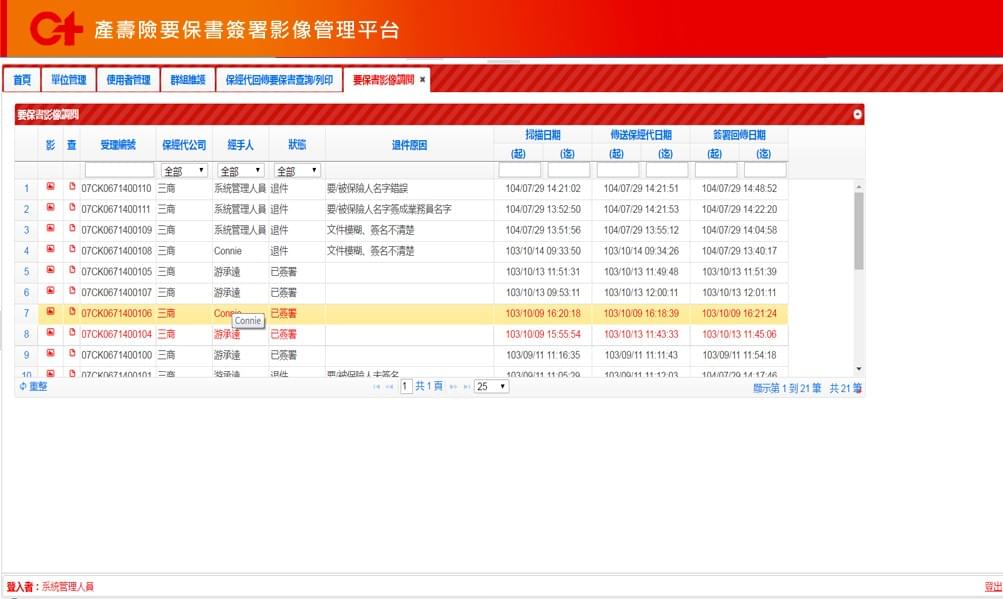The image size is (1003, 599).
Task: Switch to the 首頁 tab
Action: click(x=22, y=80)
